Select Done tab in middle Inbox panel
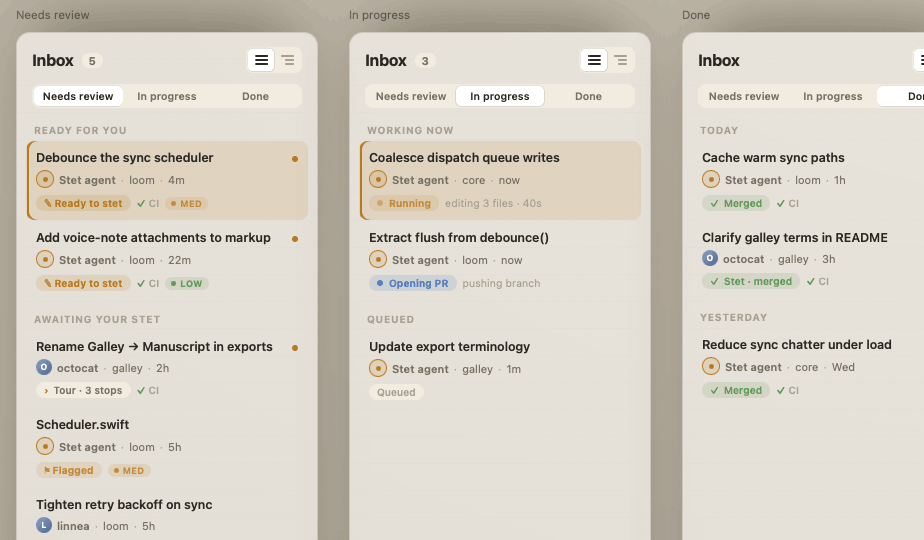This screenshot has width=924, height=540. tap(588, 96)
